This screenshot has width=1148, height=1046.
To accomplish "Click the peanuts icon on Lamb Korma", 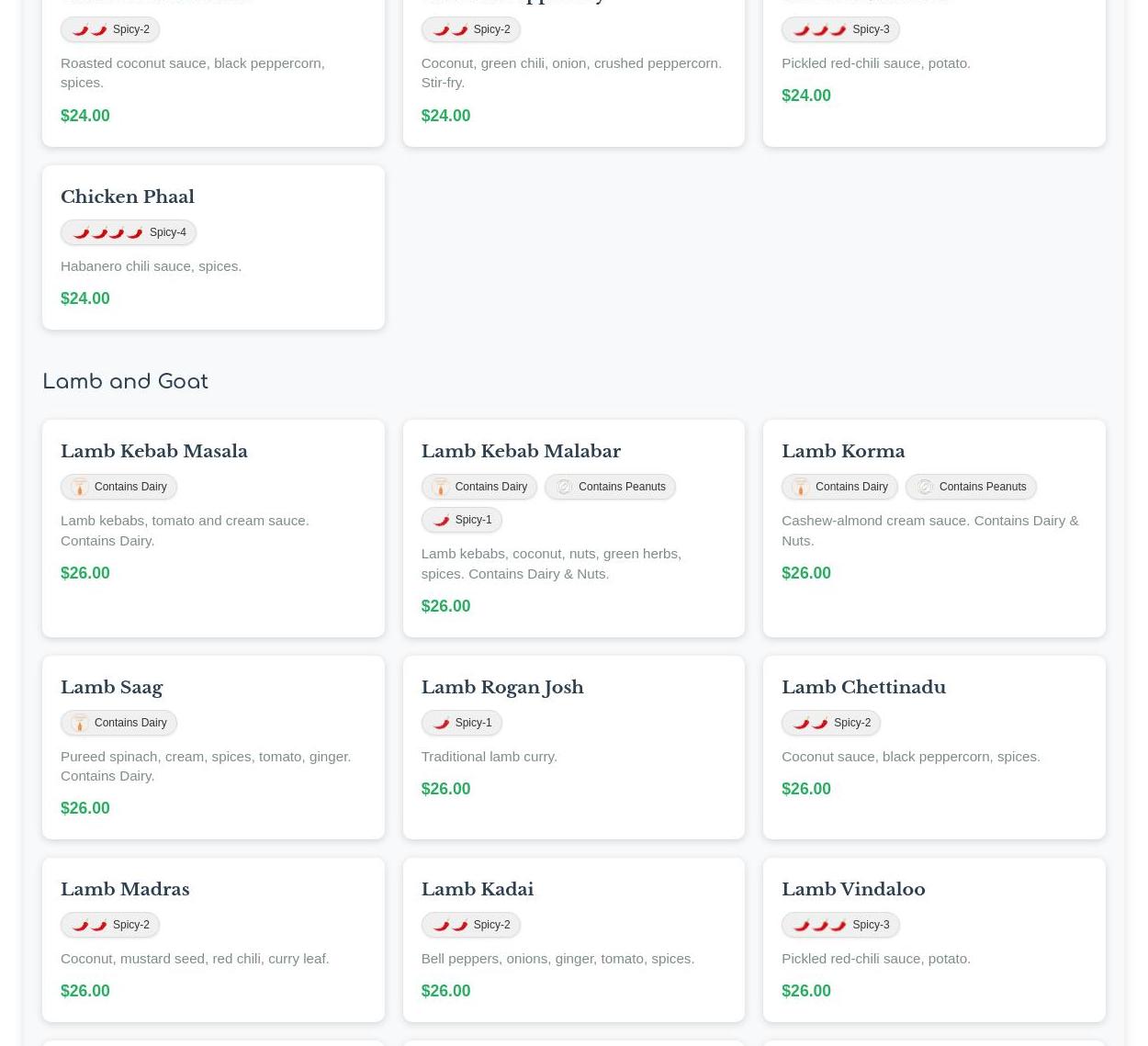I will tap(925, 487).
